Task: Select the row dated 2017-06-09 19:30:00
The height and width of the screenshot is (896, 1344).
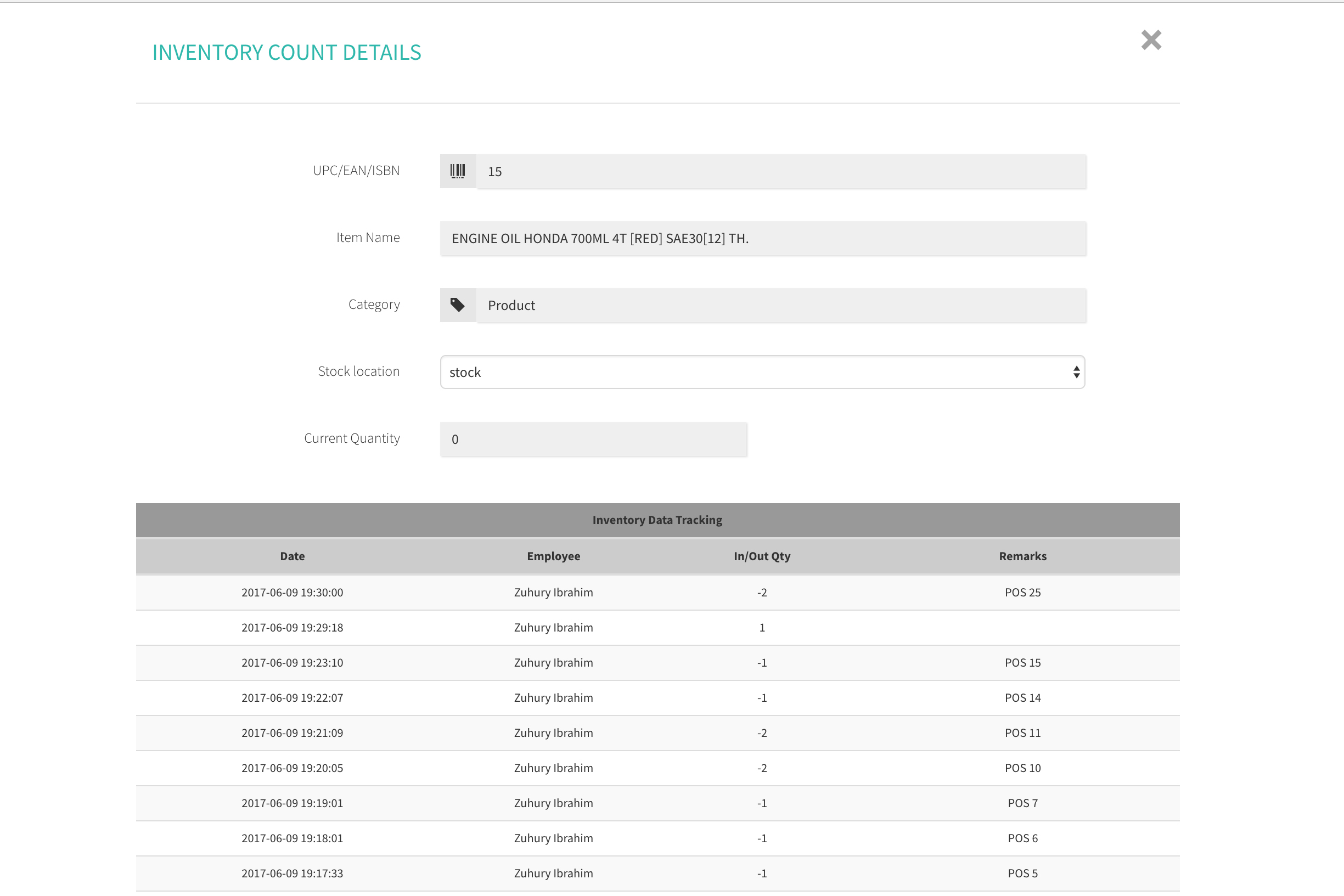Action: (x=292, y=592)
